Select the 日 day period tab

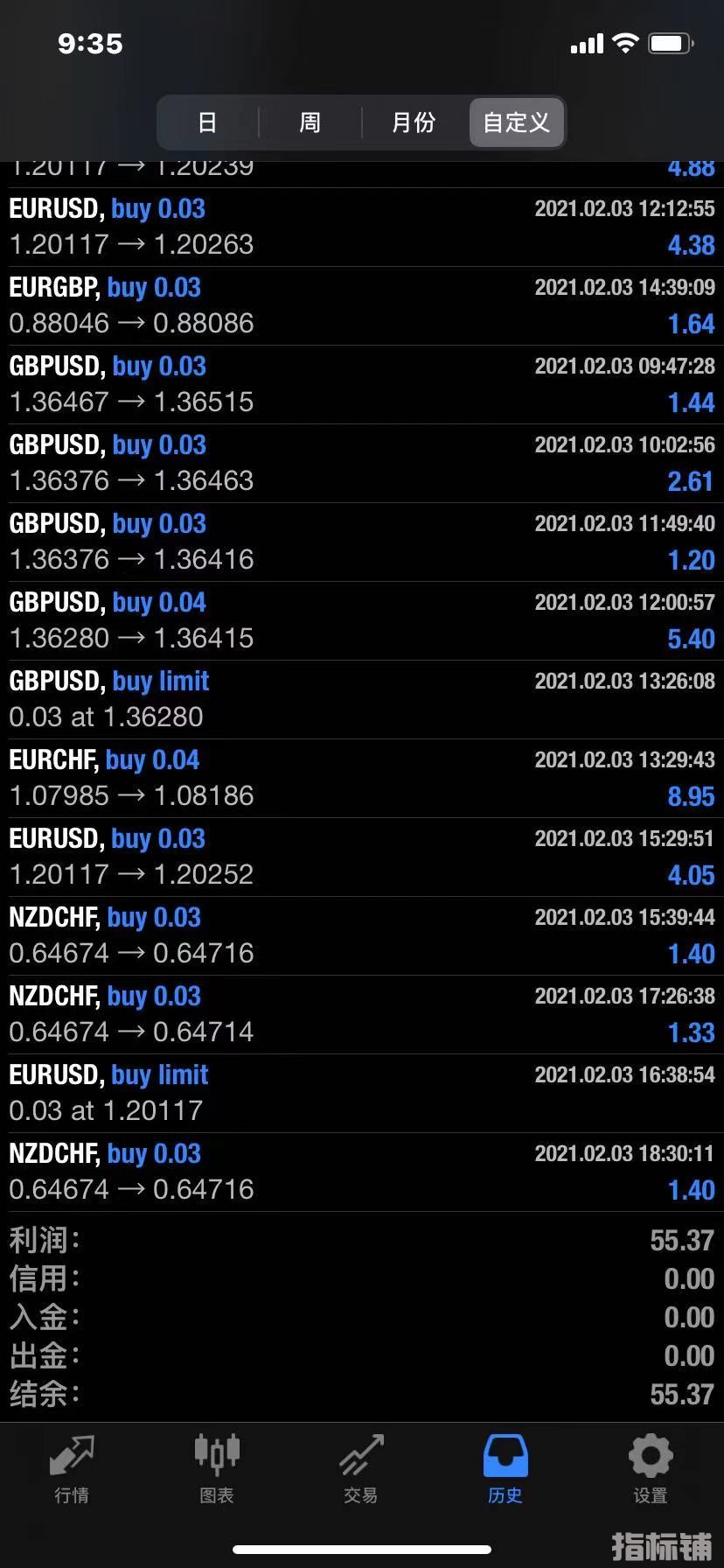coord(207,122)
